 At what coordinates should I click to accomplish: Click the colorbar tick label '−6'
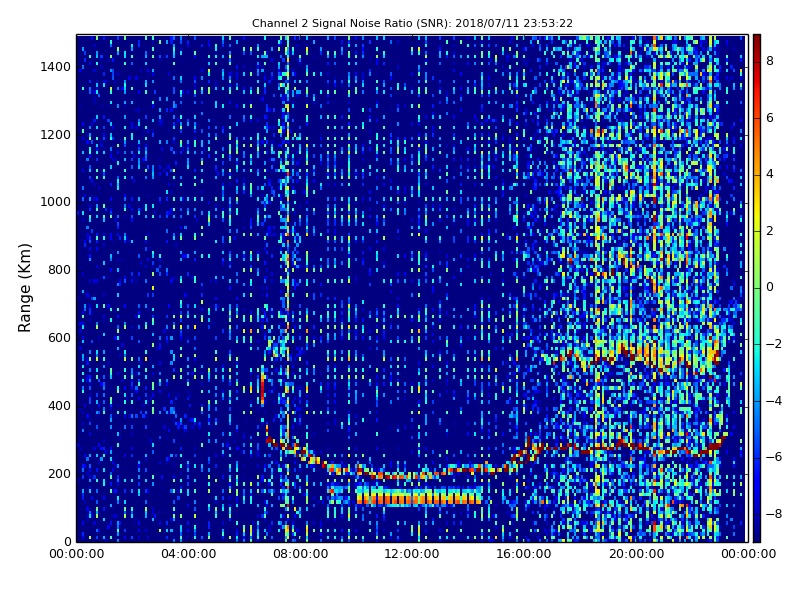pyautogui.click(x=774, y=457)
